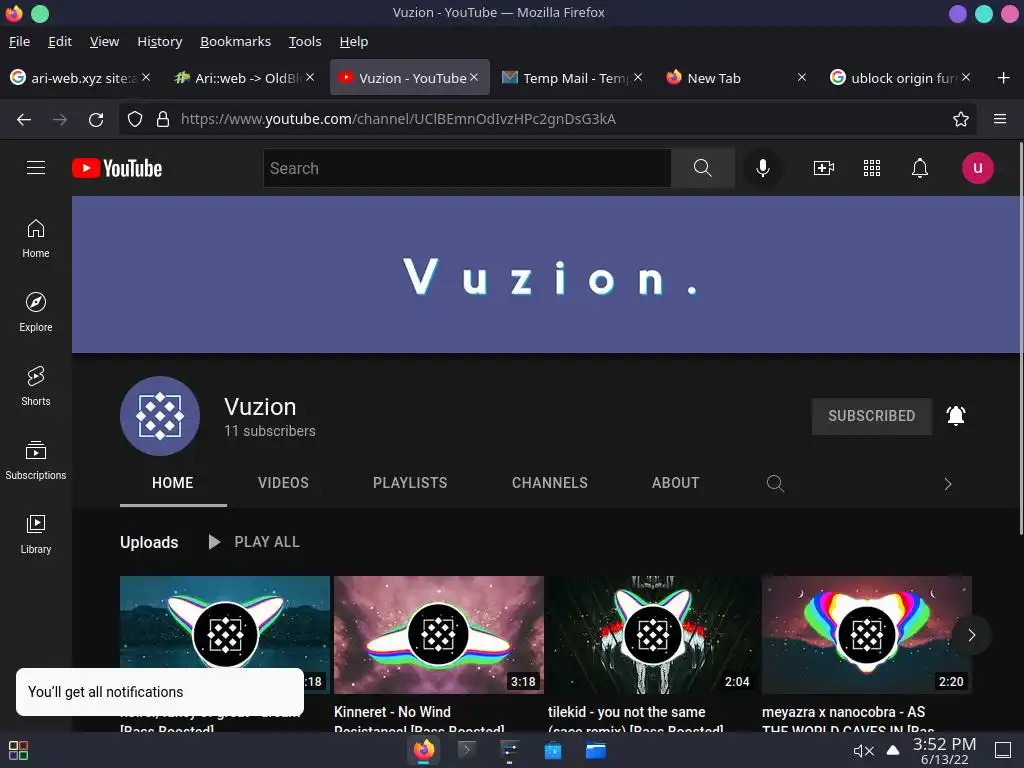Image resolution: width=1024 pixels, height=768 pixels.
Task: Close the Temp Mail tab
Action: (638, 77)
